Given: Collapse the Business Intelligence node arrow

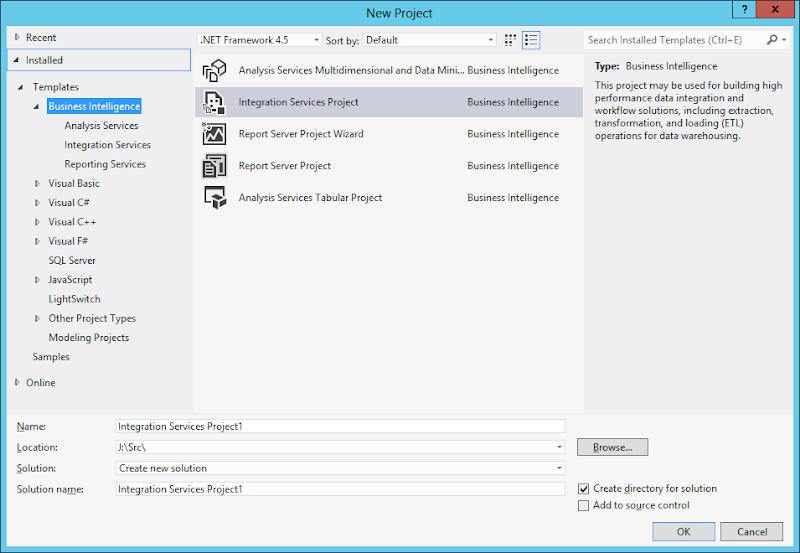Looking at the screenshot, I should [x=37, y=107].
